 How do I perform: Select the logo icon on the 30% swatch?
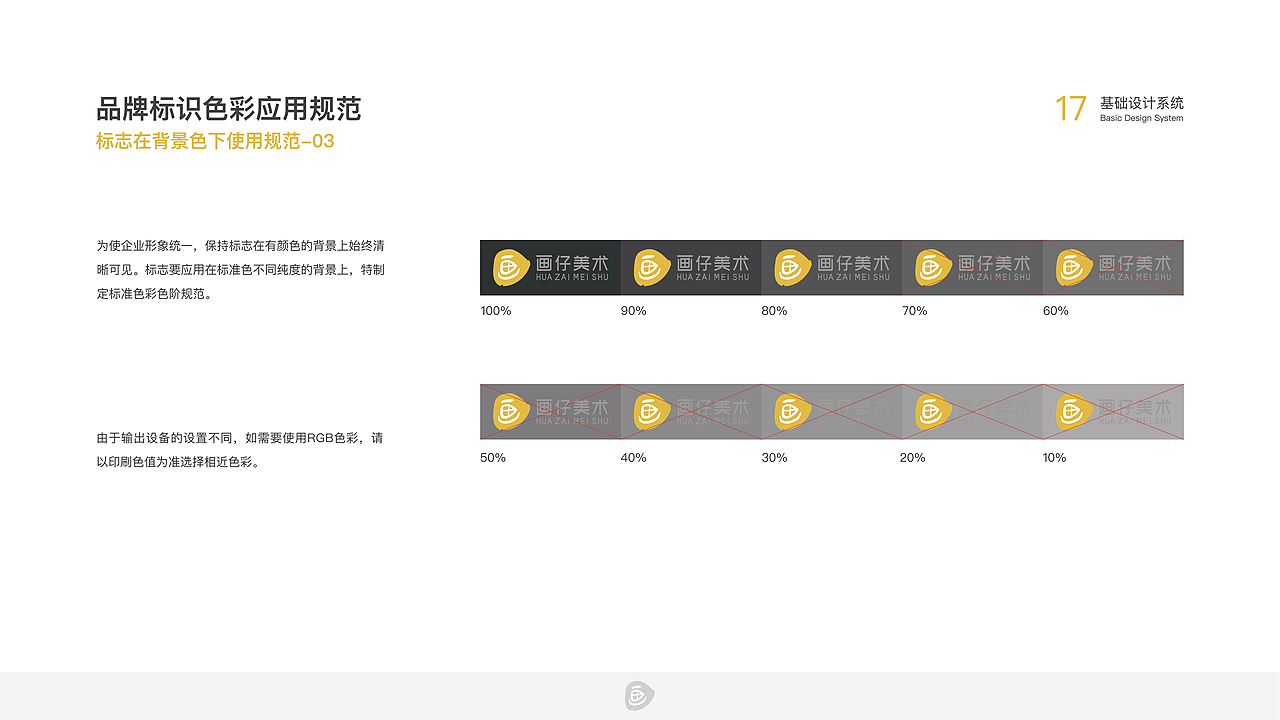coord(792,411)
